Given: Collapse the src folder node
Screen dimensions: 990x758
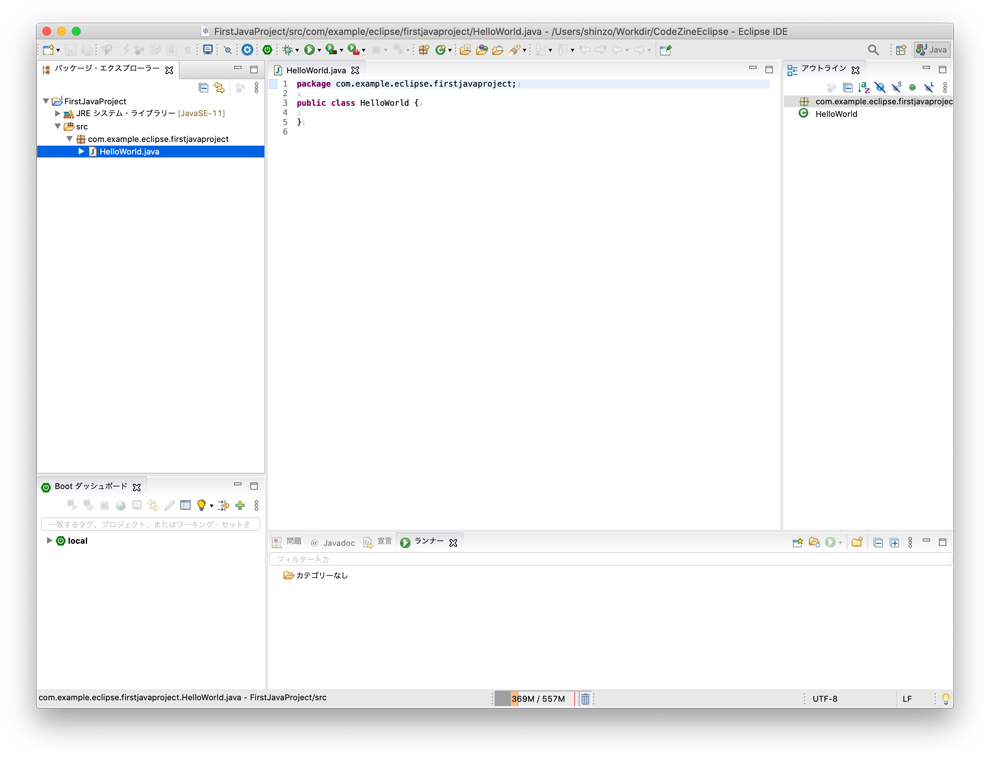Looking at the screenshot, I should [57, 126].
